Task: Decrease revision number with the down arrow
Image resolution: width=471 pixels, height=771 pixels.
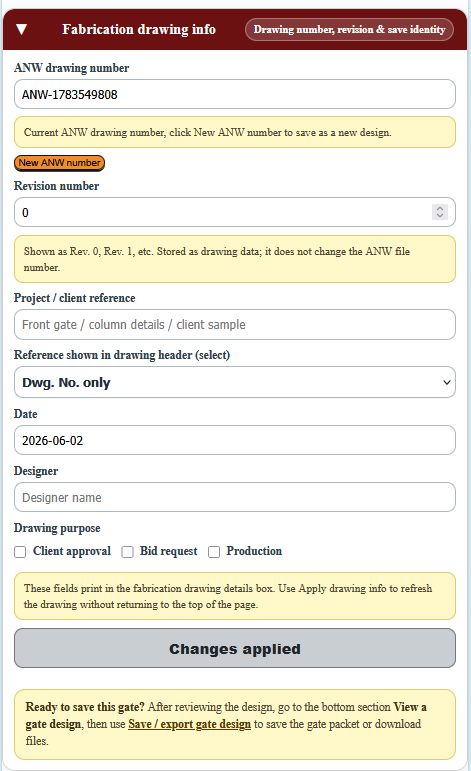Action: click(440, 216)
